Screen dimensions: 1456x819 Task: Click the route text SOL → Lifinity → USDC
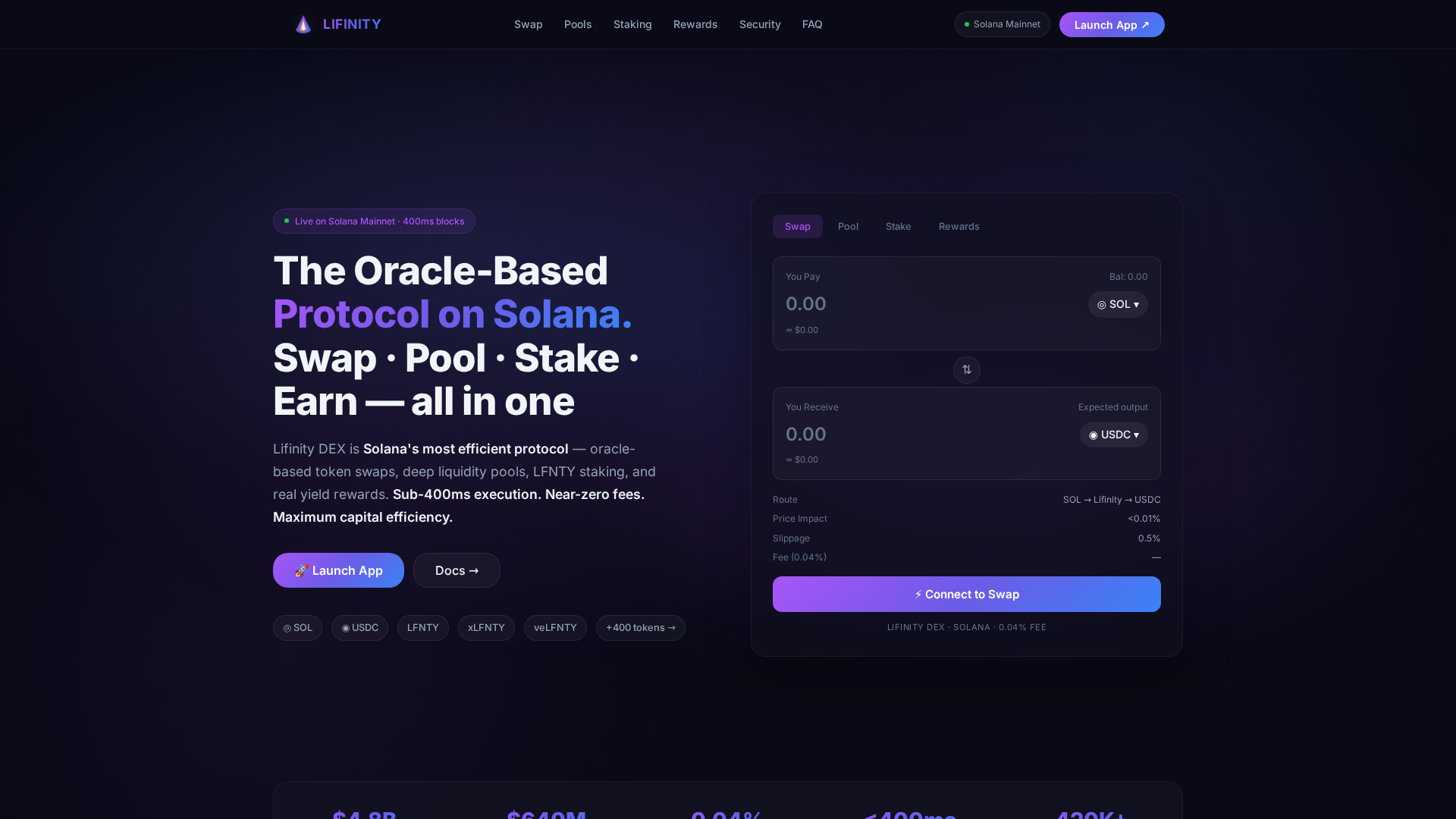(1112, 500)
